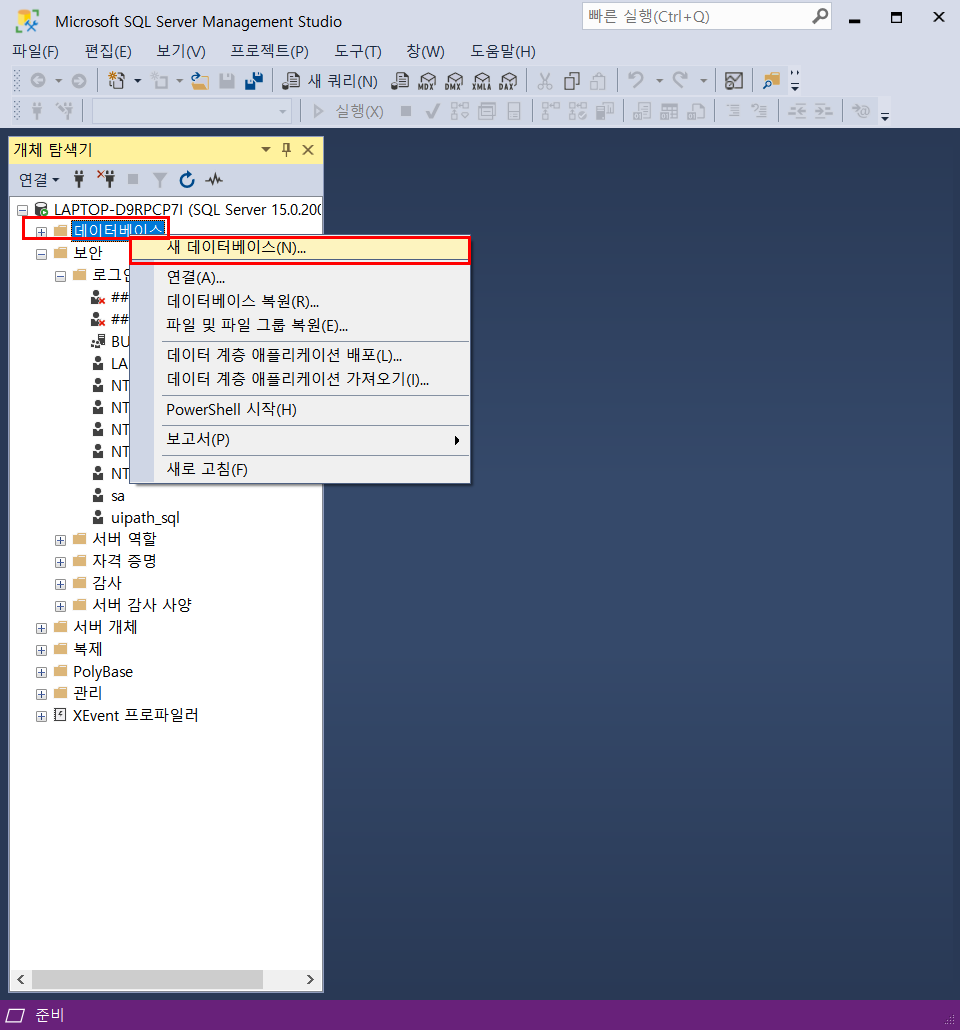960x1030 pixels.
Task: Click the Navigate Forward icon
Action: [x=79, y=81]
